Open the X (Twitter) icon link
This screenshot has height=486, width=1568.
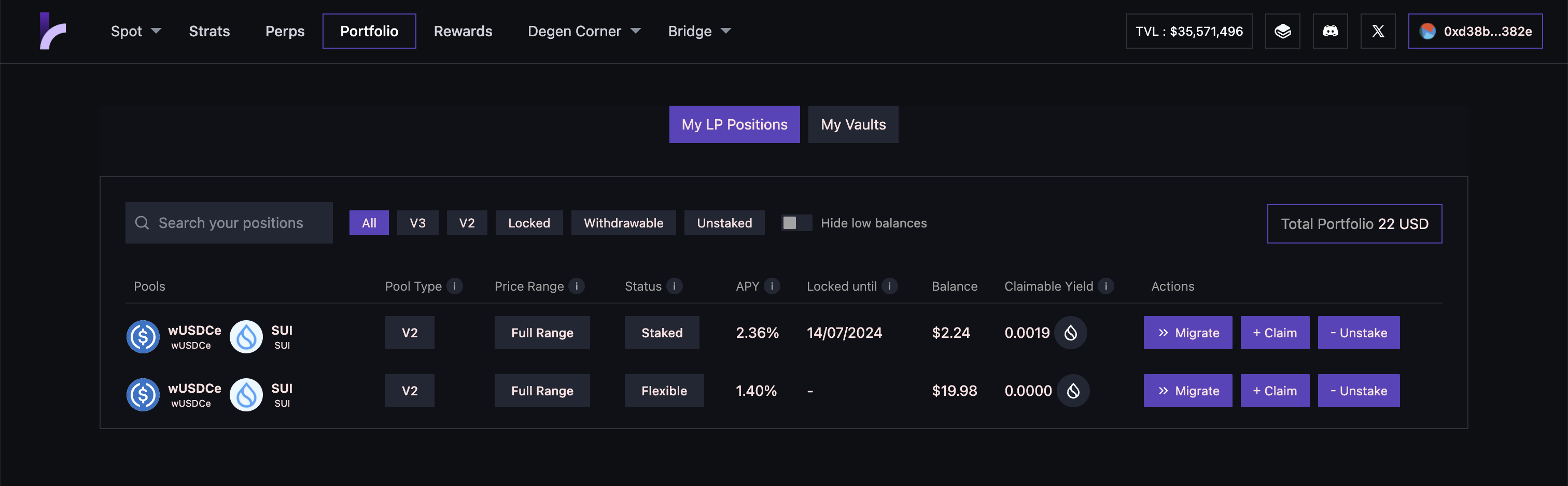tap(1378, 31)
